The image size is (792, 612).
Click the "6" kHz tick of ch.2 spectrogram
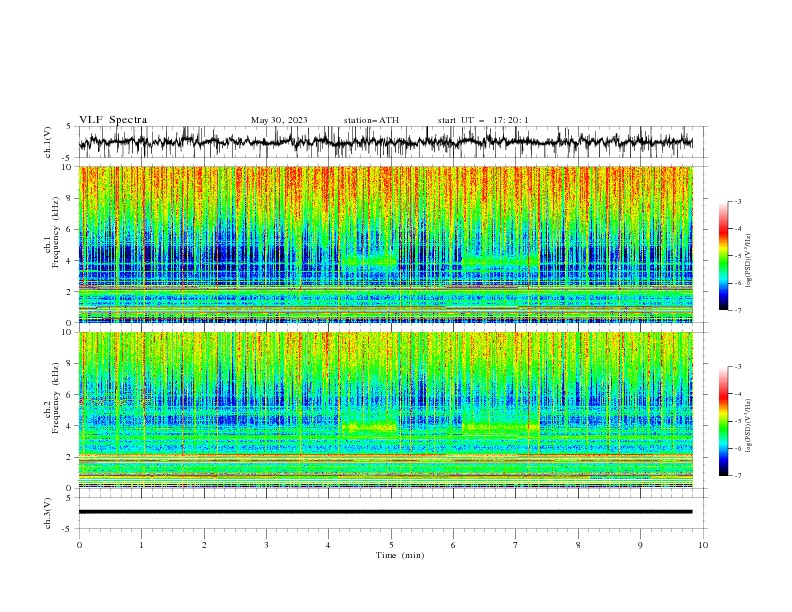(x=71, y=395)
